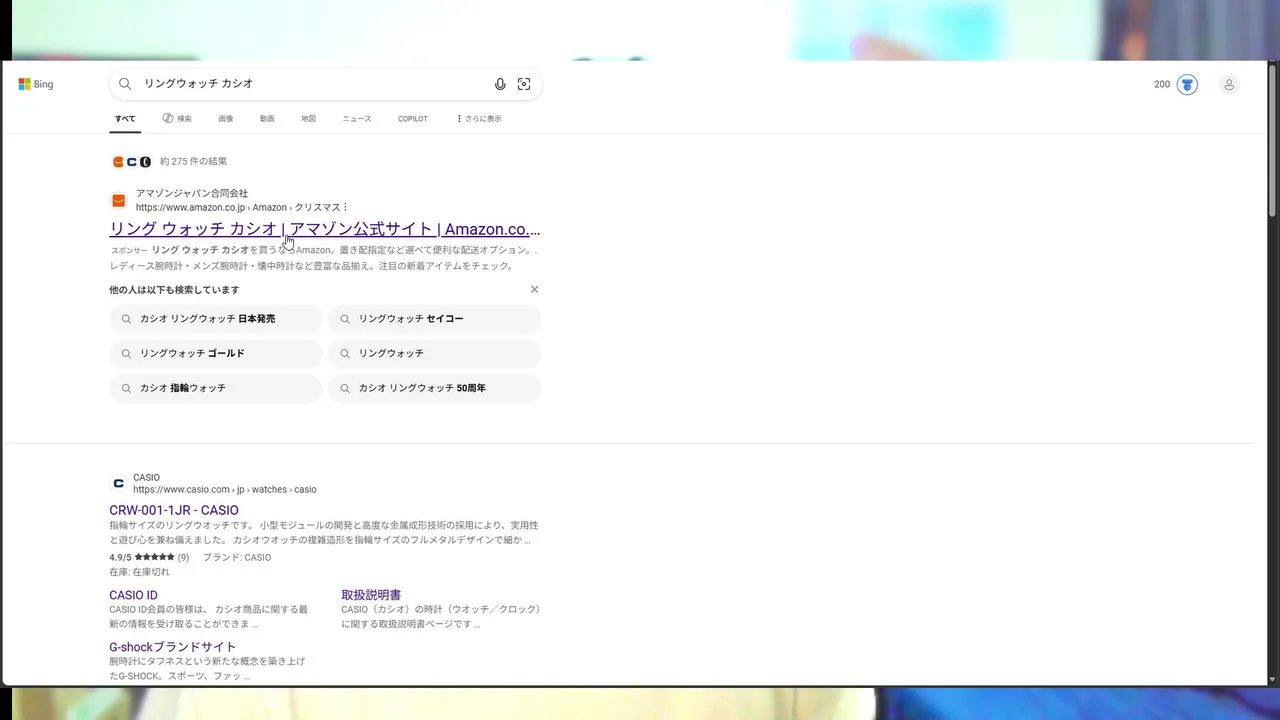Click the 200 rewards points count

[x=1161, y=84]
